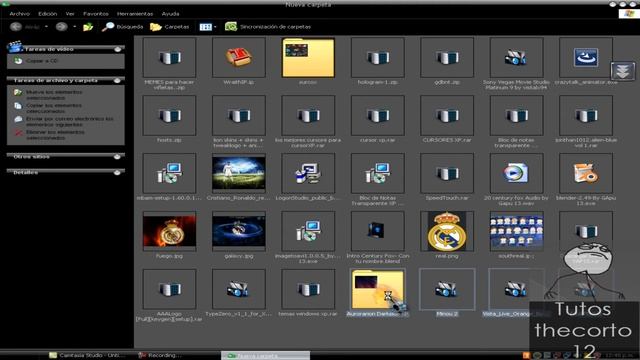Select the cursor xp.rar archive
640x360 pixels.
click(378, 116)
